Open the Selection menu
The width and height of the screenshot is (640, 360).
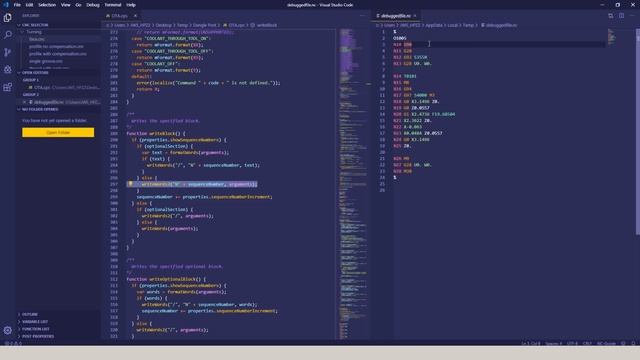(x=47, y=5)
